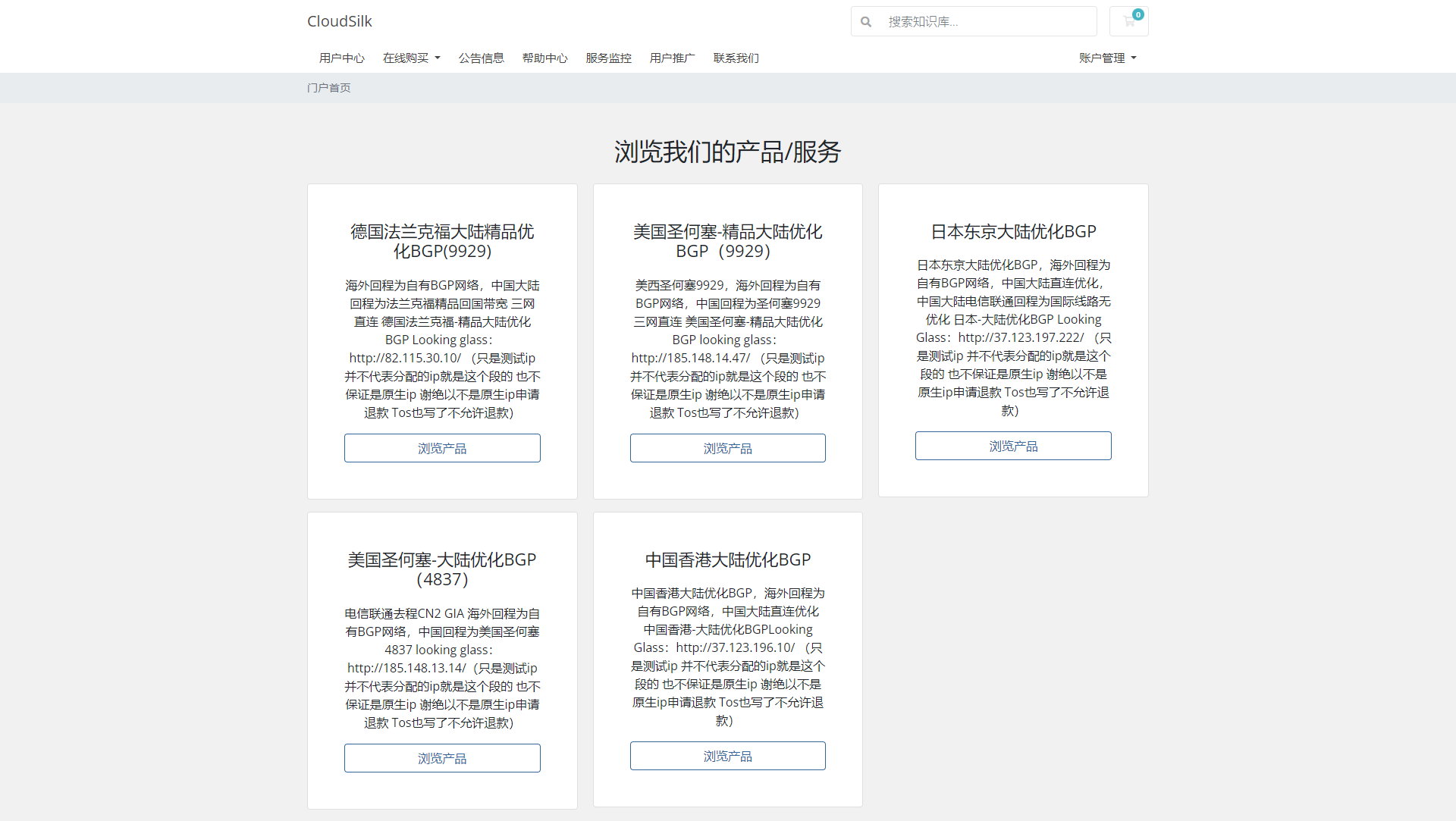
Task: Expand the 在线购买 dropdown menu
Action: (x=412, y=58)
